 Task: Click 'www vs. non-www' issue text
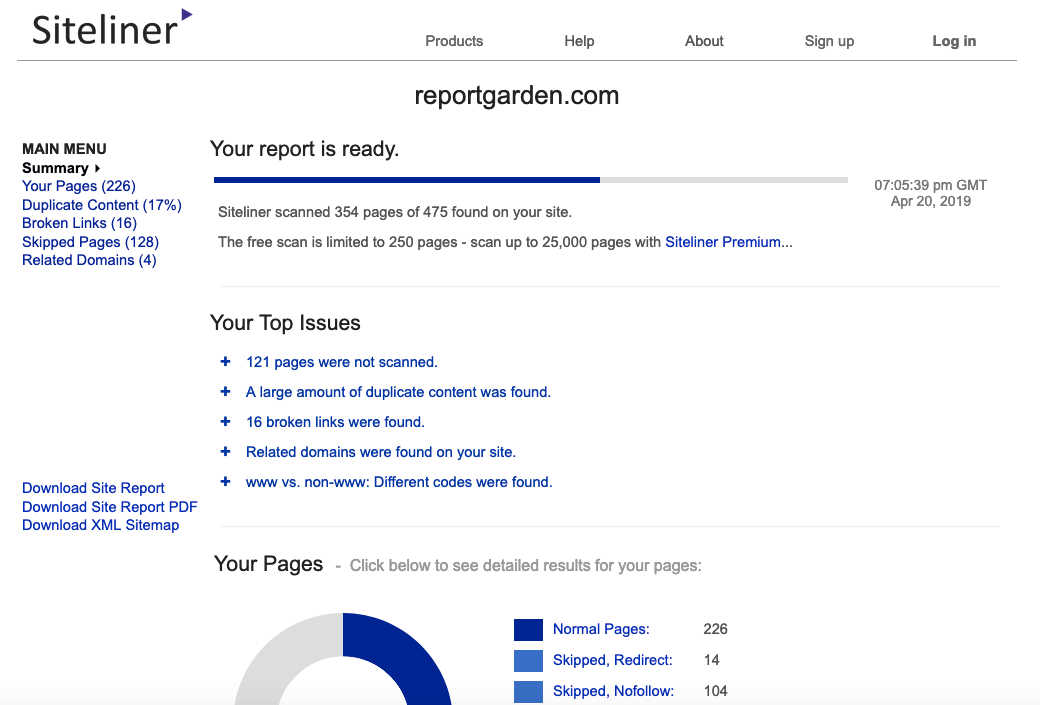(399, 481)
